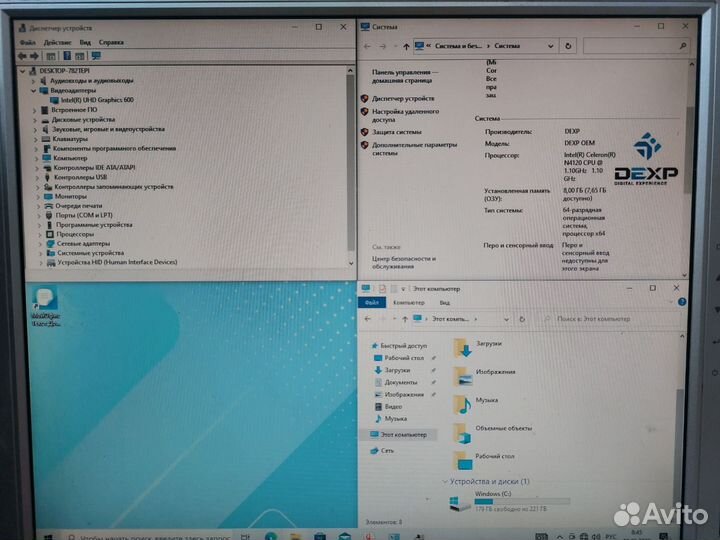Open Настройка удаленного доступа link
Viewport: 720px width, 540px height.
click(405, 115)
